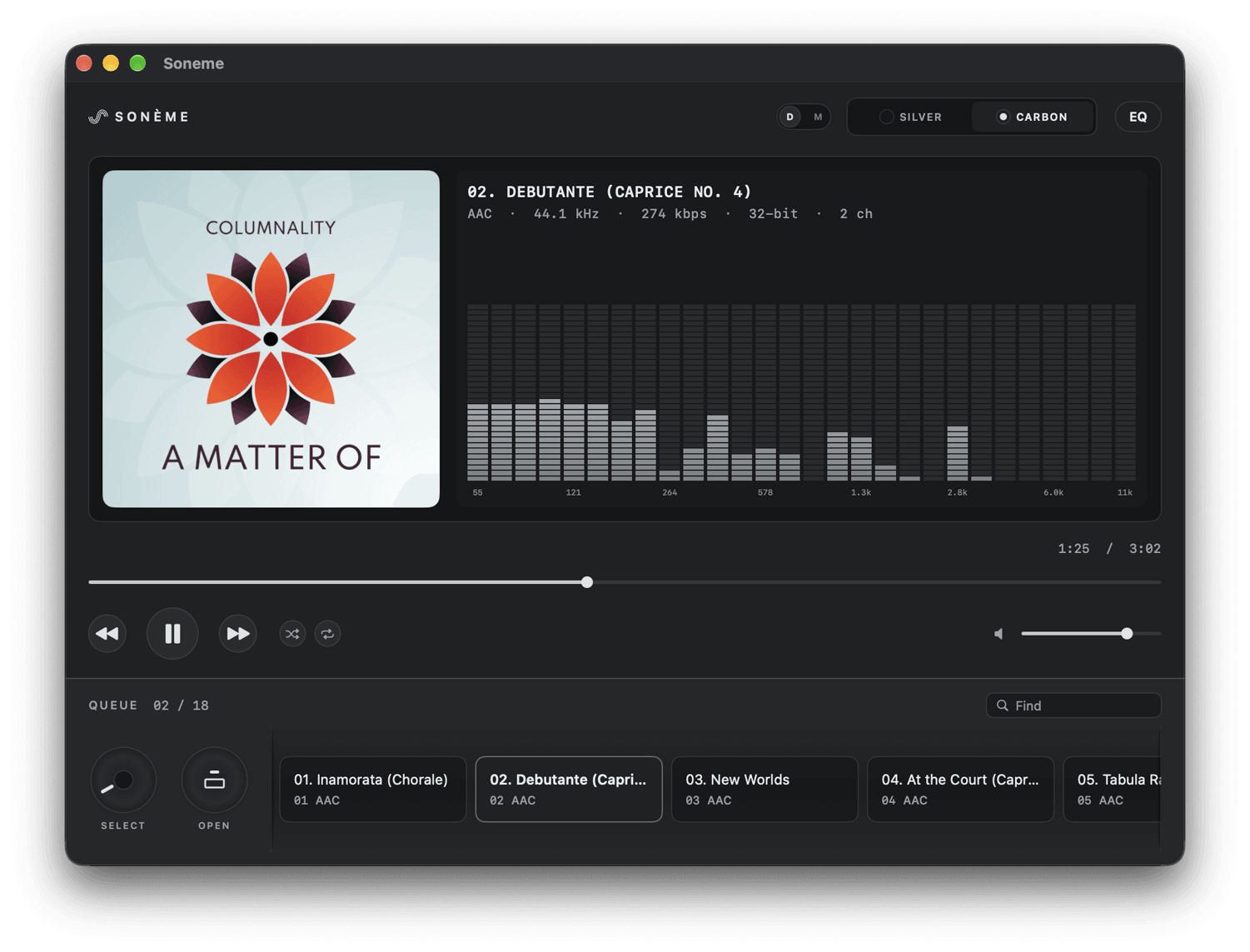Open the EQ panel
The image size is (1250, 952).
click(1138, 117)
